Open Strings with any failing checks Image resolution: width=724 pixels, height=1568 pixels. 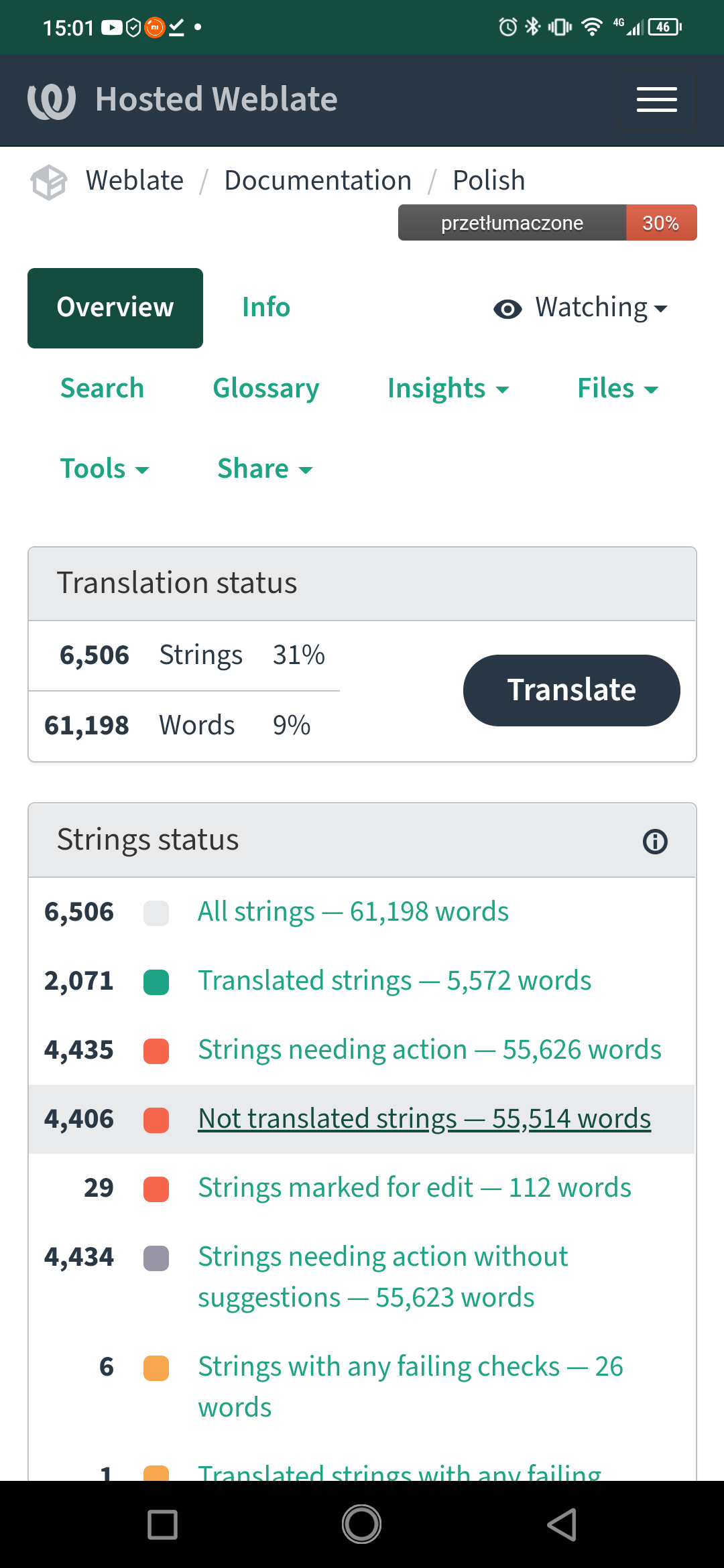(410, 1387)
